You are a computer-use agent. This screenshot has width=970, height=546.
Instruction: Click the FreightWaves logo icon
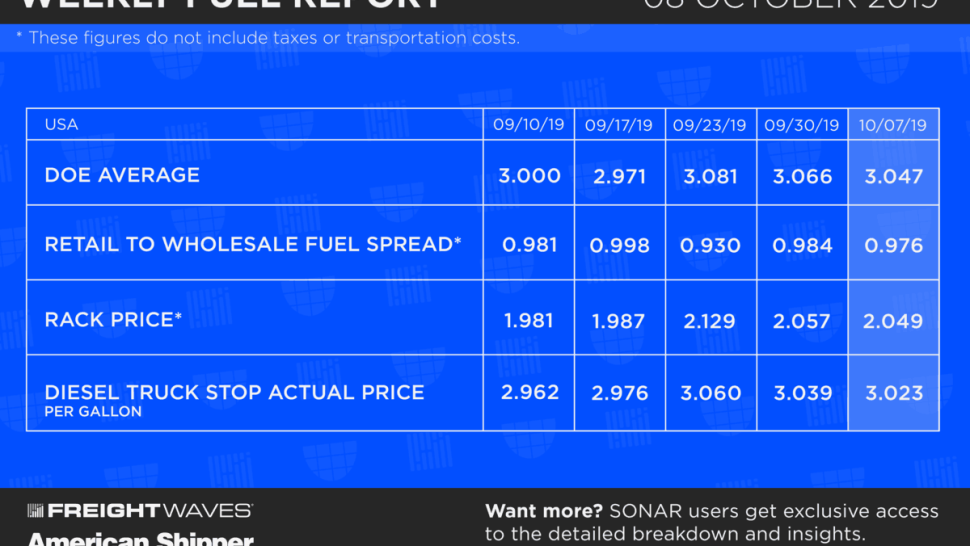tap(35, 510)
